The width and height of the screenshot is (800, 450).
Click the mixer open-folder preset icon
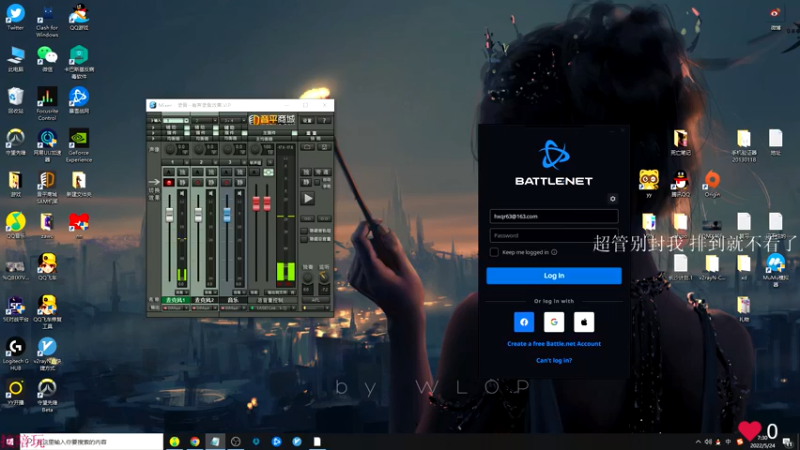tap(307, 147)
